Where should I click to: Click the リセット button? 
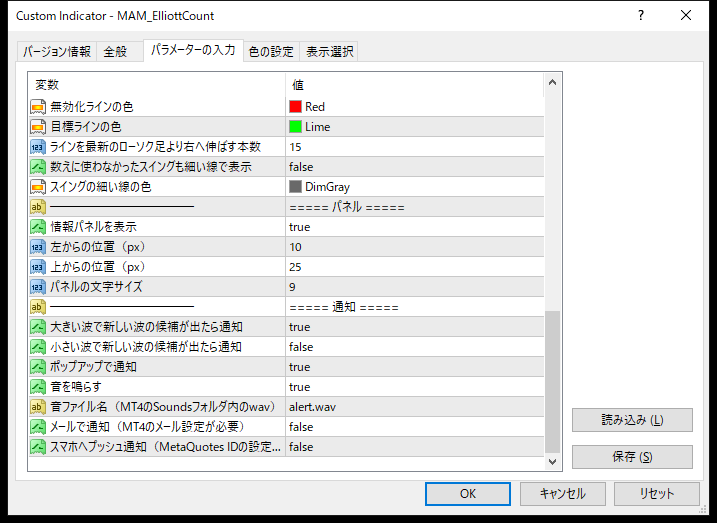[657, 494]
